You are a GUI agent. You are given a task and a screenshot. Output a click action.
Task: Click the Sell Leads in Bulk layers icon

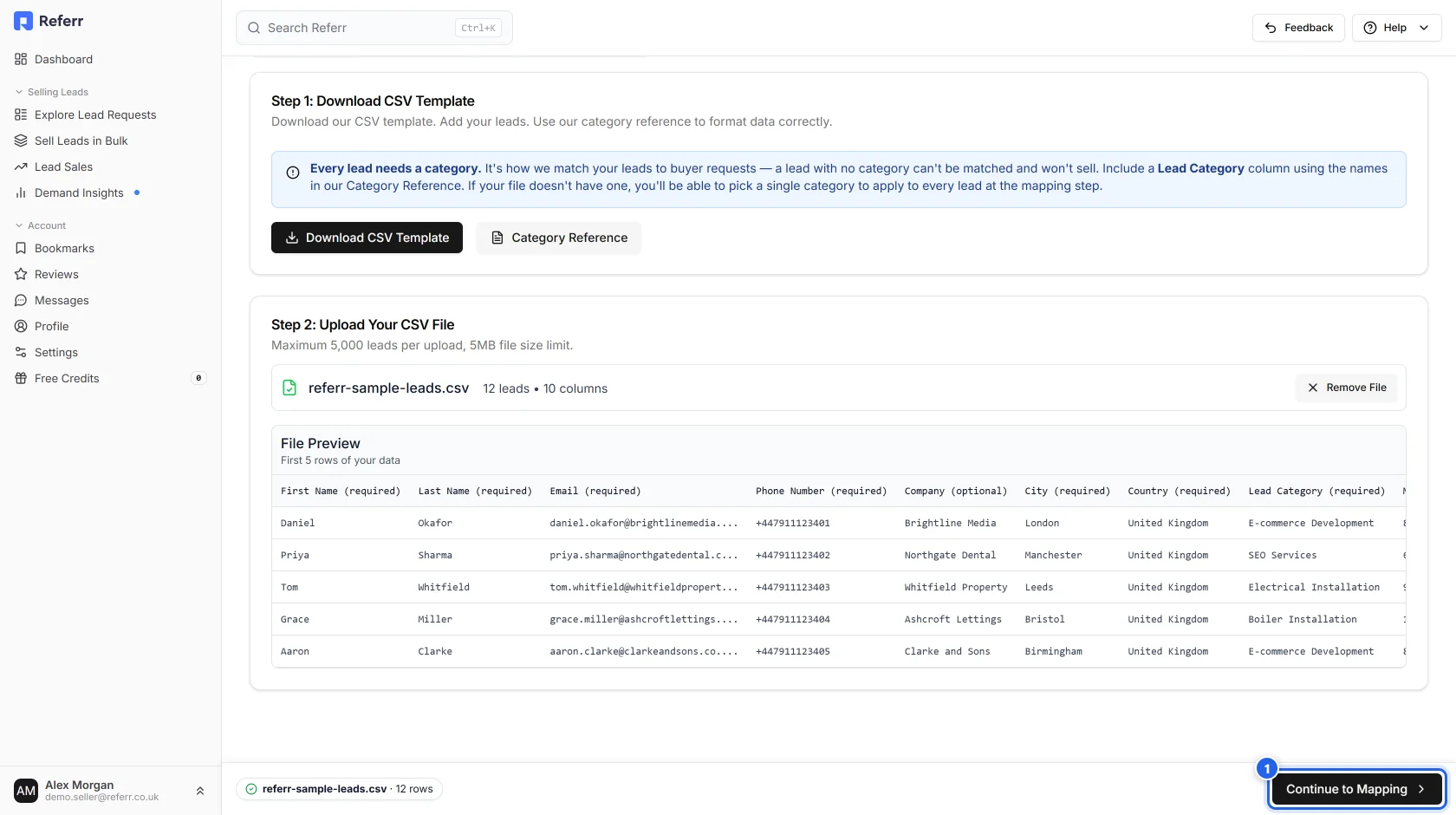(x=21, y=140)
